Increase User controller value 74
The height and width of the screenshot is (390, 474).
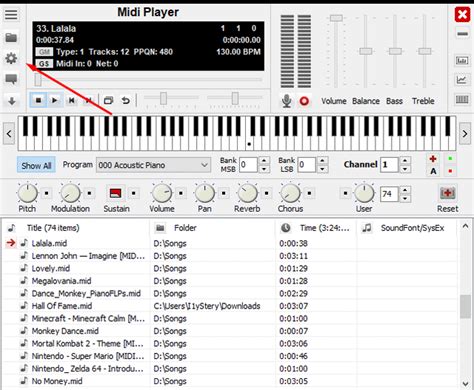tap(405, 190)
